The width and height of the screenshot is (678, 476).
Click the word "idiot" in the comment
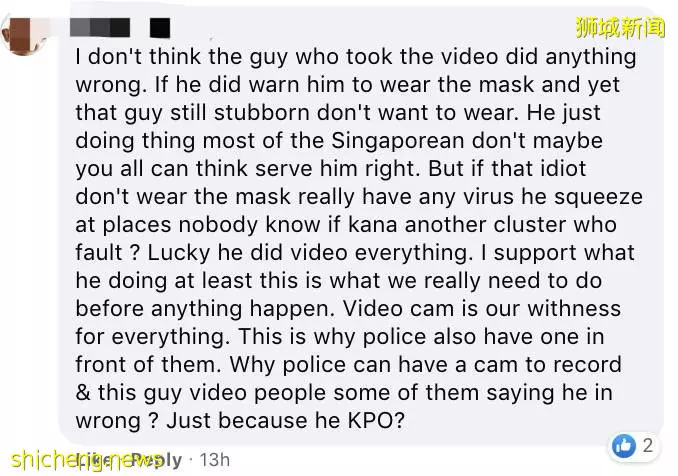click(x=563, y=169)
